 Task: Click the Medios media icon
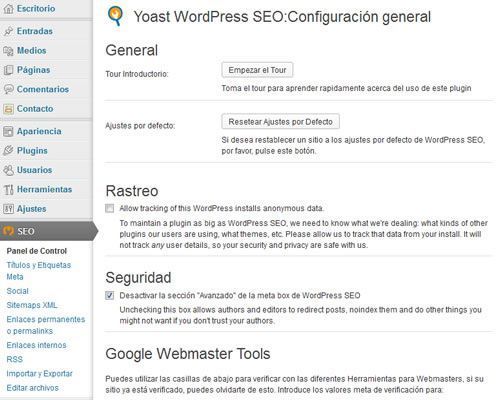pos(8,51)
